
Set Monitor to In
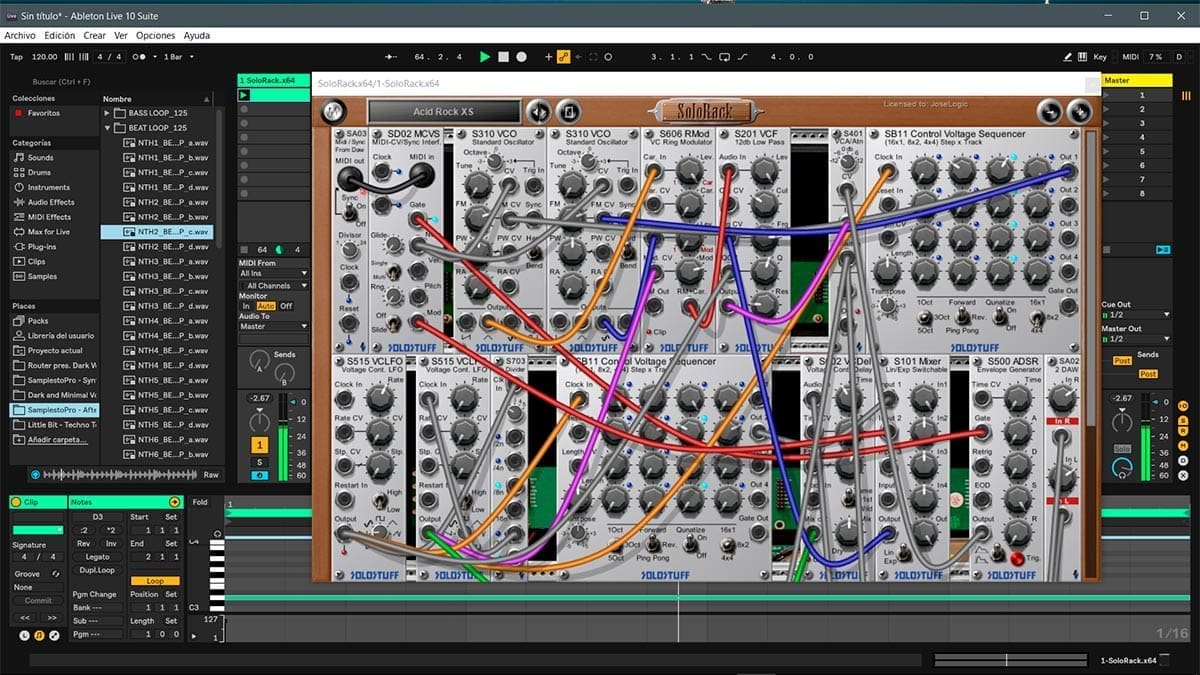tap(246, 306)
